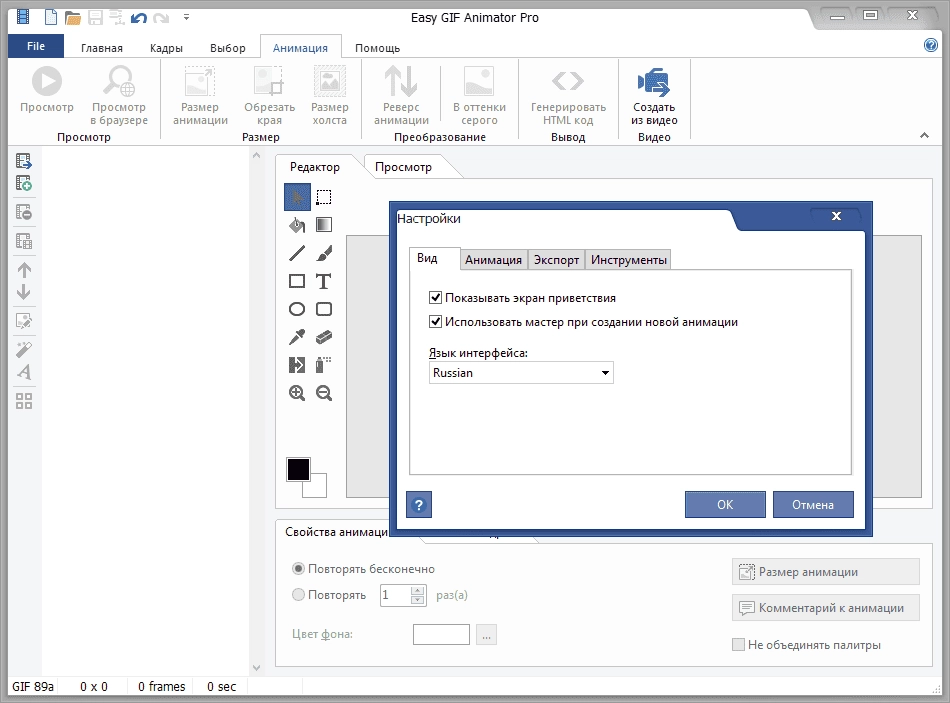The width and height of the screenshot is (950, 703).
Task: Click OK in settings dialog
Action: (725, 504)
